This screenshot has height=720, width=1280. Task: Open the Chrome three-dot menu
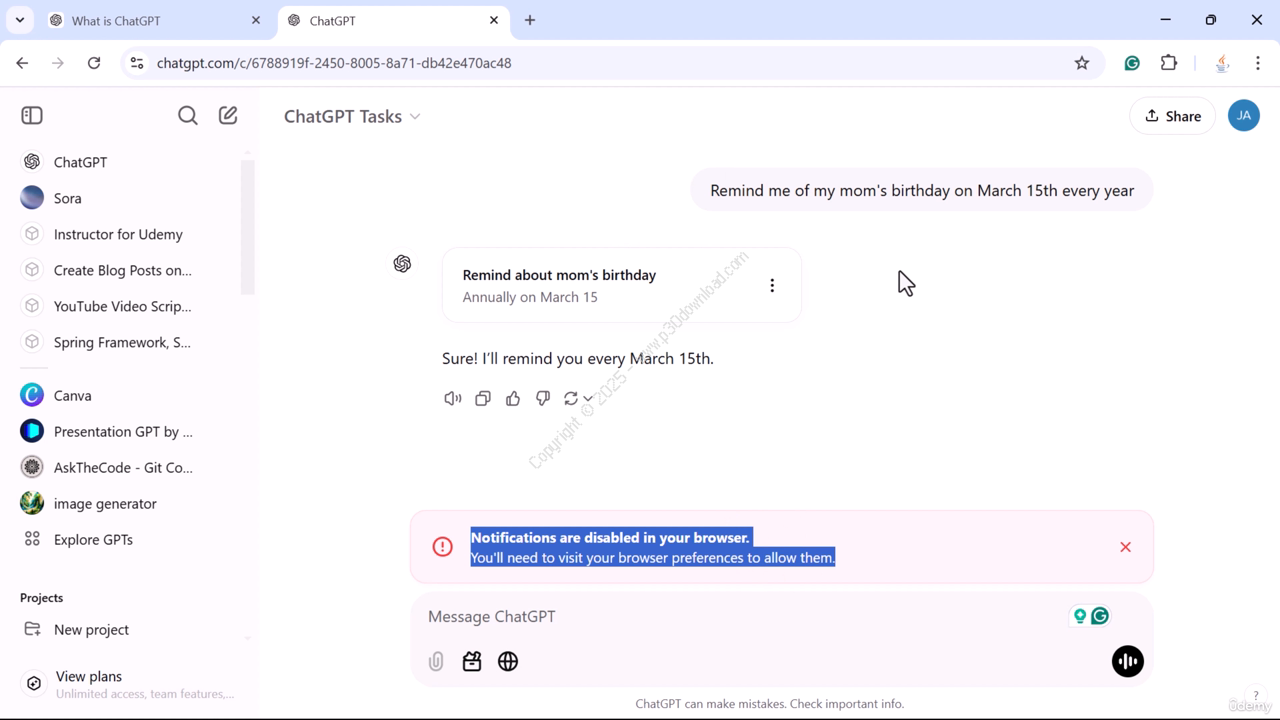pos(1258,63)
